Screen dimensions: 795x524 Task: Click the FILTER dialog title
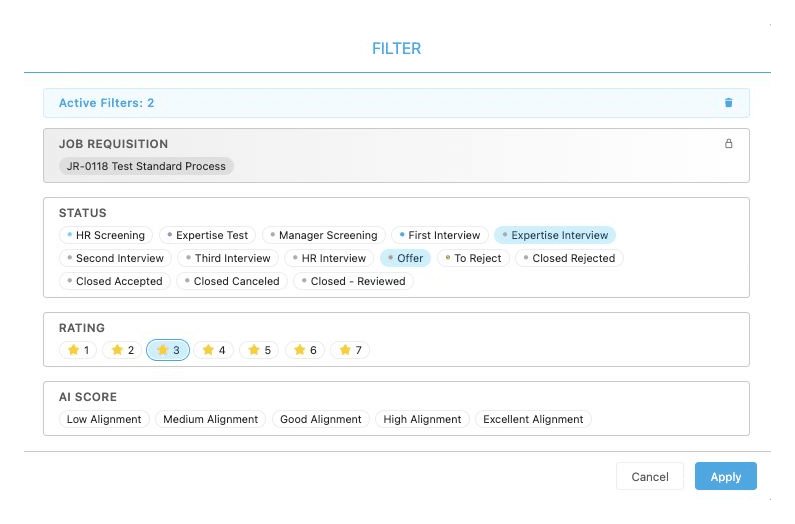(x=396, y=49)
